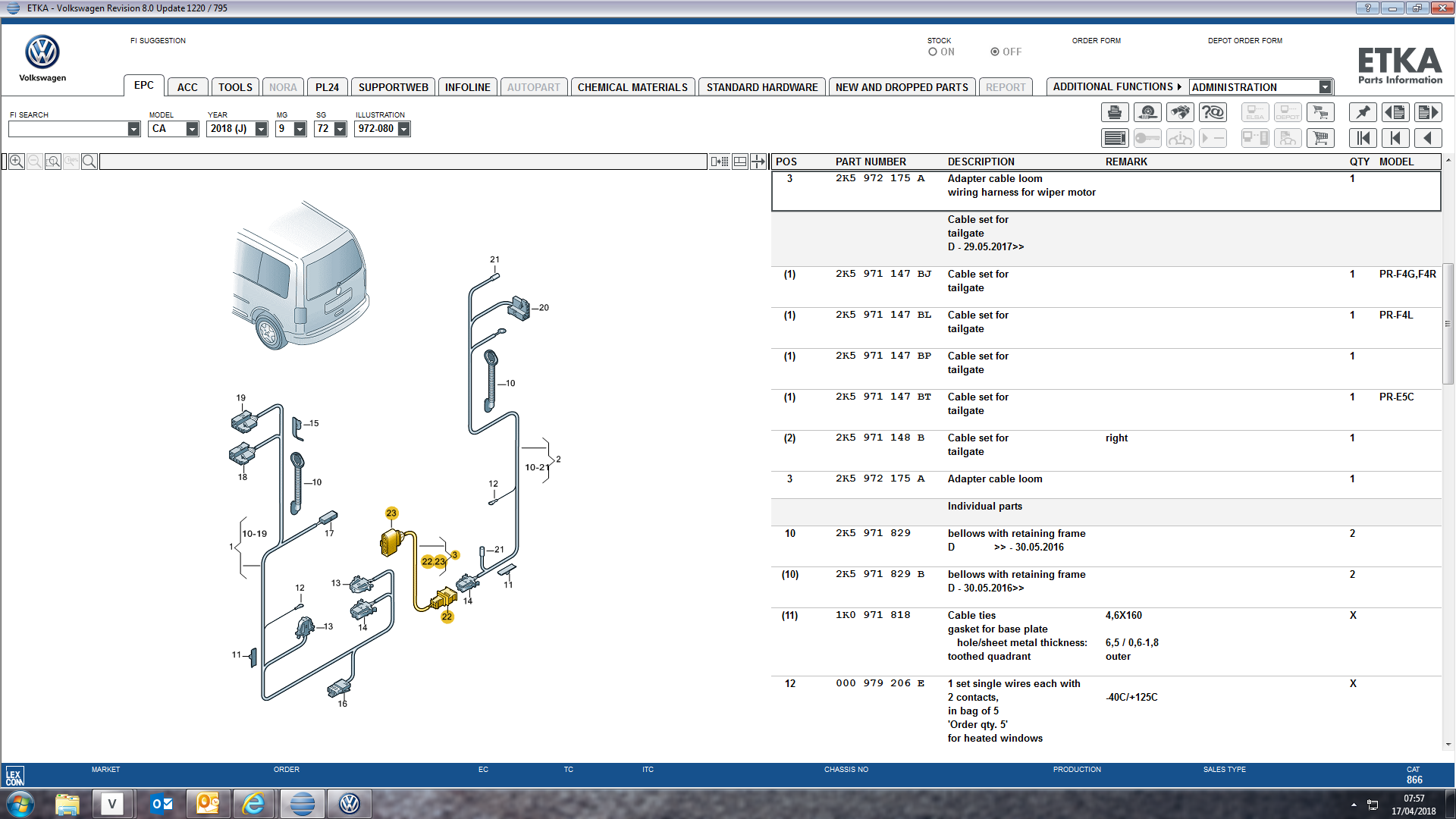The width and height of the screenshot is (1456, 819).
Task: Click the pushpin icon
Action: (x=1363, y=113)
